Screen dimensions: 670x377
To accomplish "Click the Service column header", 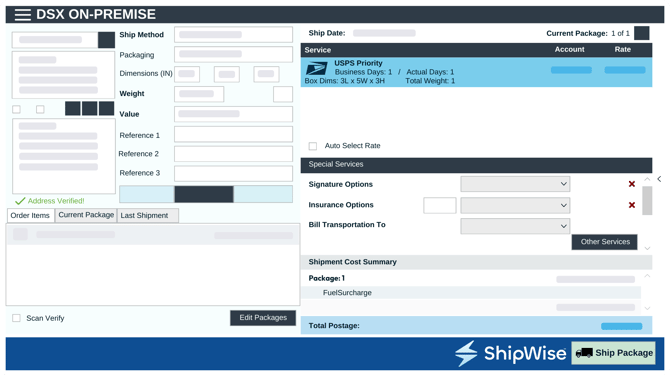I will point(317,50).
